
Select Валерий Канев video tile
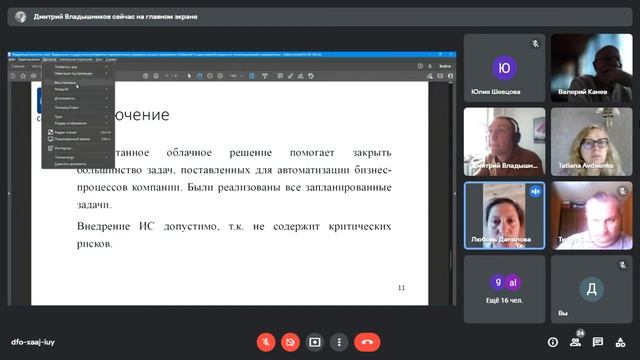591,68
